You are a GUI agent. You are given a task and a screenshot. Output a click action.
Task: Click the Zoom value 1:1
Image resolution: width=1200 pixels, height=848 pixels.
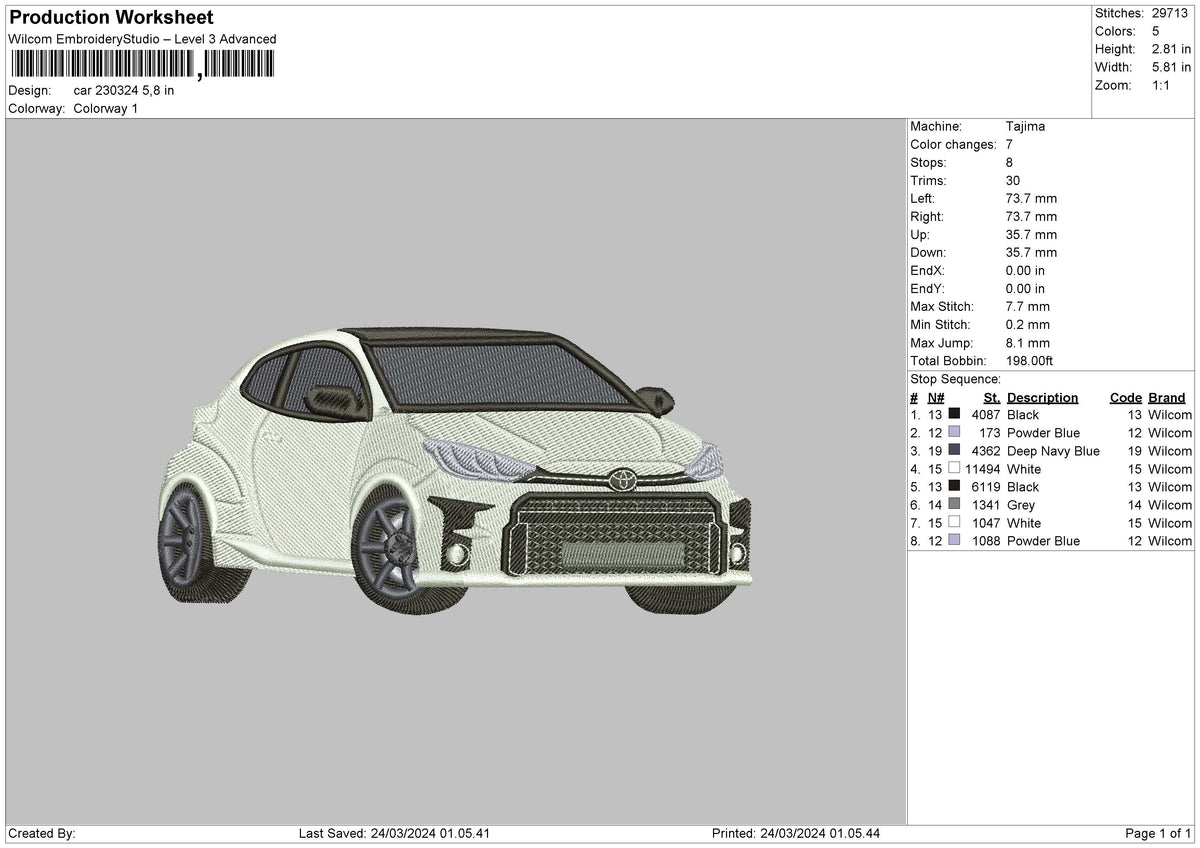1162,85
